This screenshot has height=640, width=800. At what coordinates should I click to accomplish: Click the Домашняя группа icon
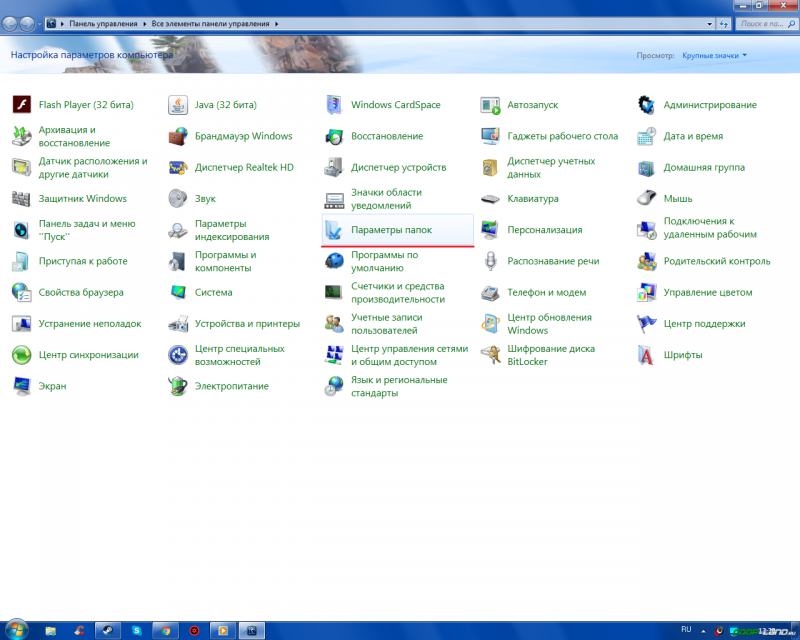[646, 167]
